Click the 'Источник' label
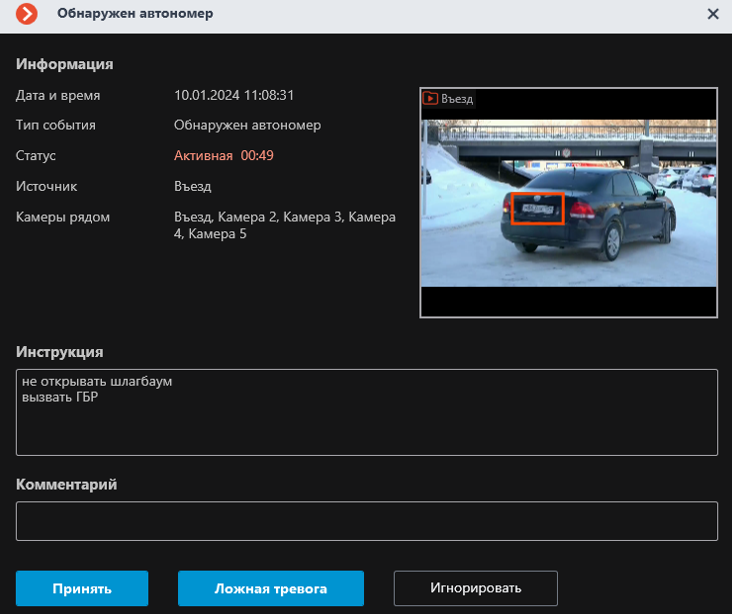732x614 pixels. pyautogui.click(x=47, y=186)
